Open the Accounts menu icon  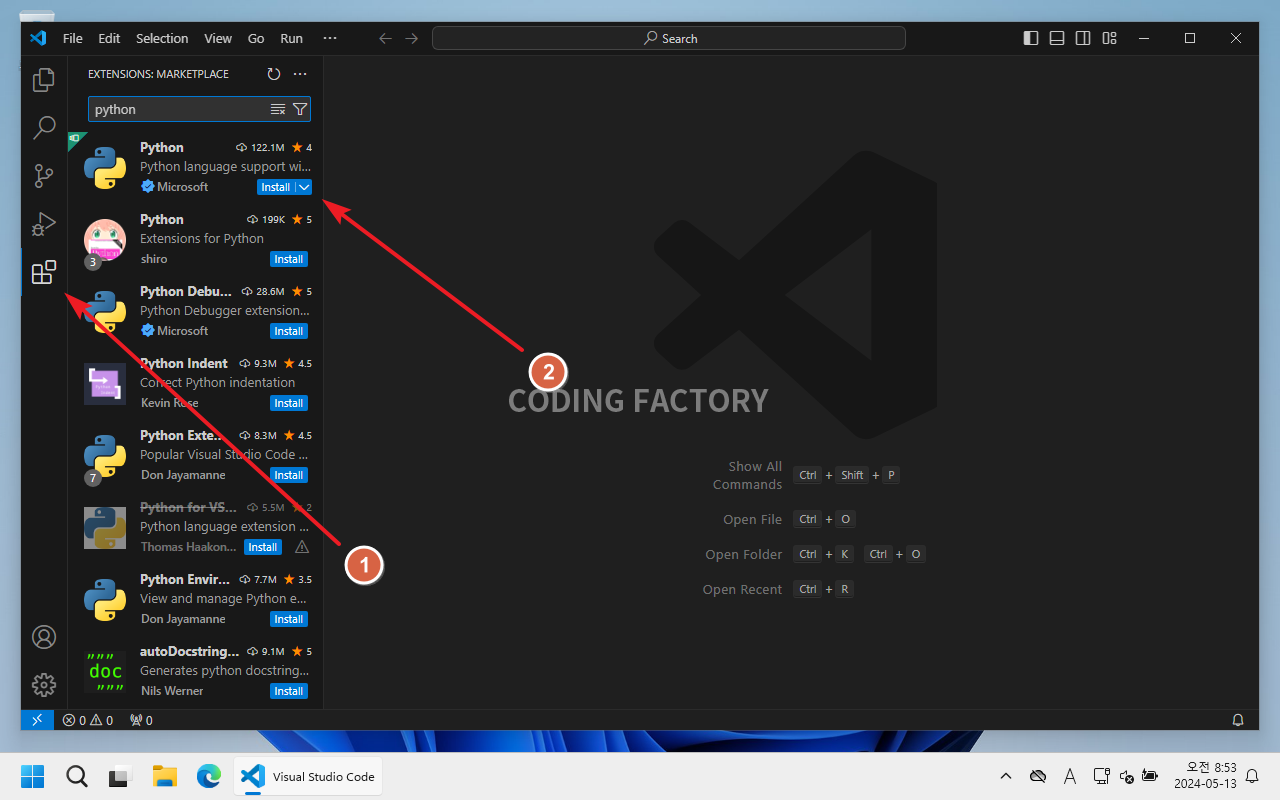click(44, 637)
